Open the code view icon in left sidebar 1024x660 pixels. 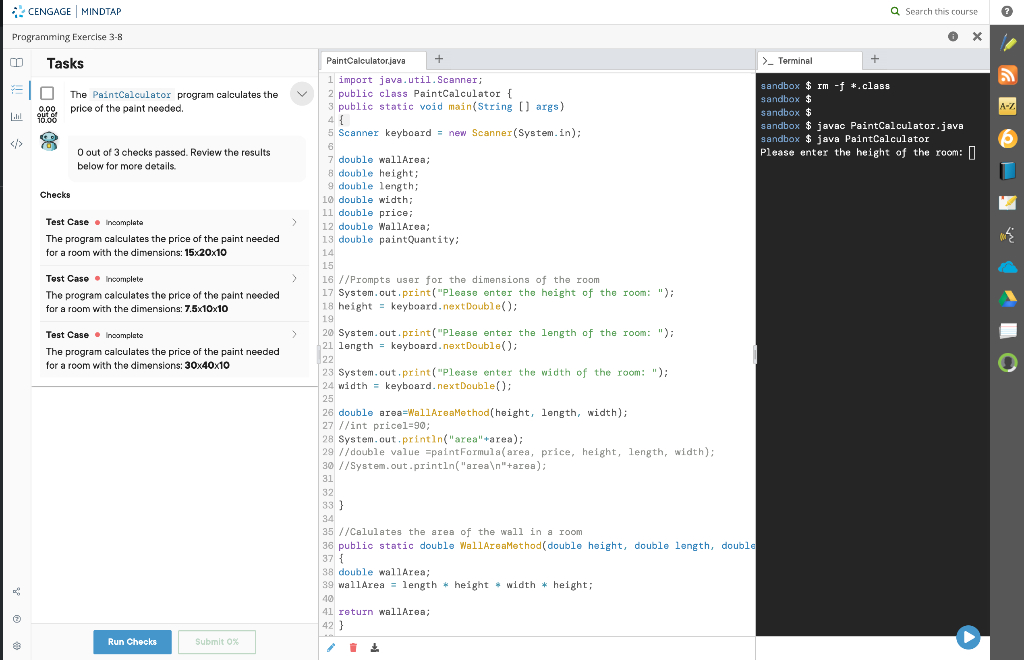(x=15, y=143)
